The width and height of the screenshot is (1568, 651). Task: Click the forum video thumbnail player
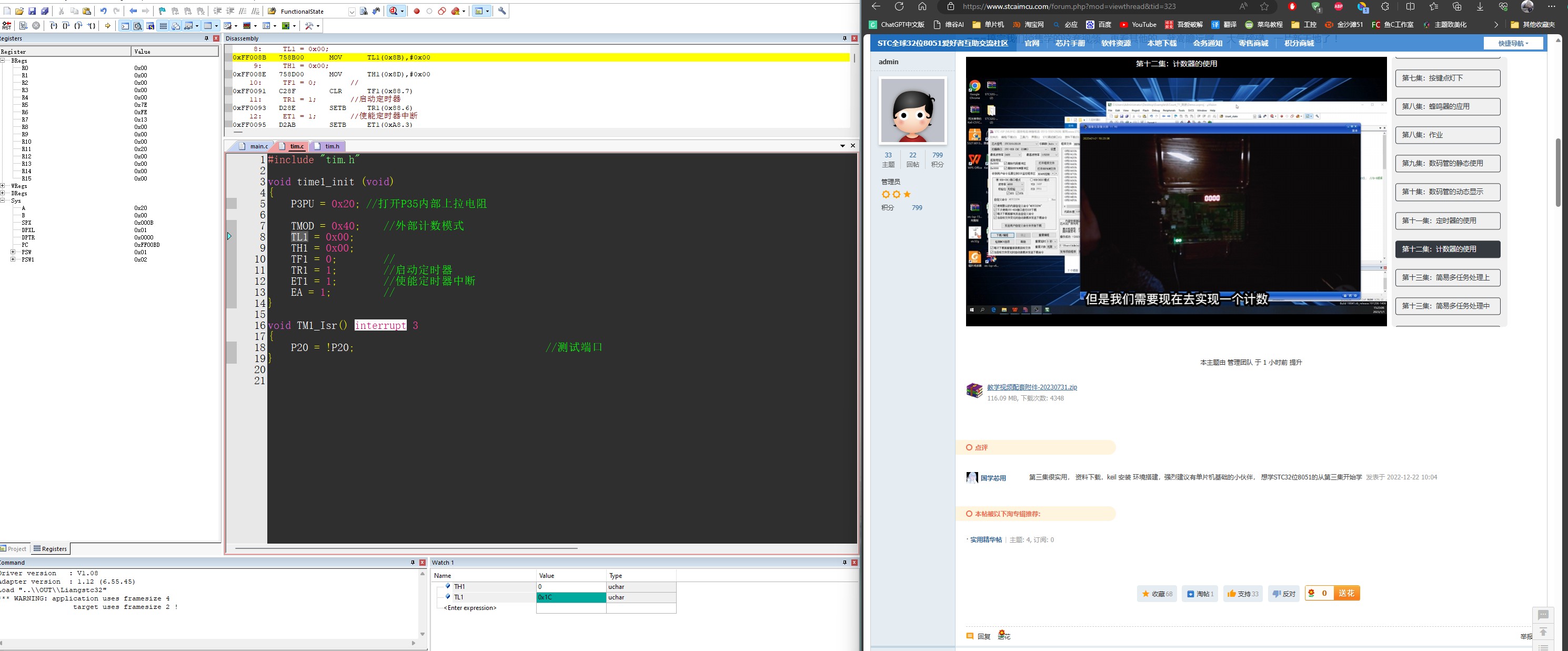coord(1176,192)
